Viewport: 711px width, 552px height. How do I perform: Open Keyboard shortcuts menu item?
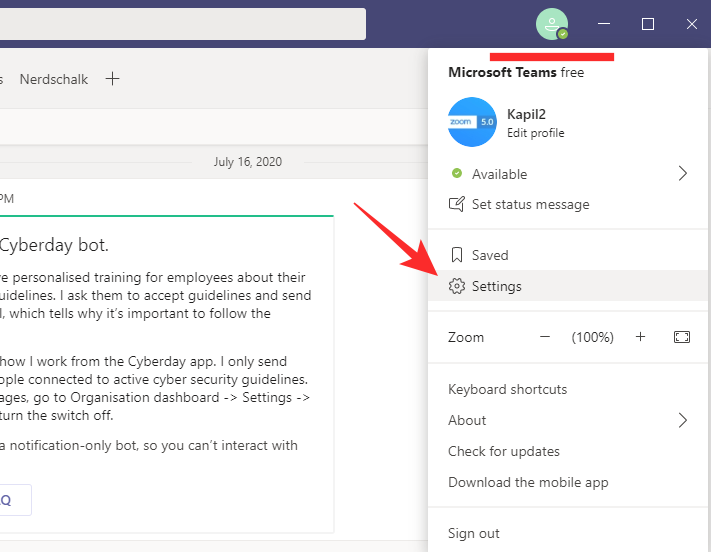(x=507, y=389)
